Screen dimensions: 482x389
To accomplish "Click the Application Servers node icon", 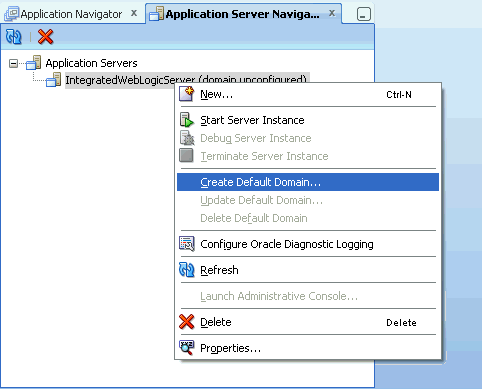I will tap(34, 63).
